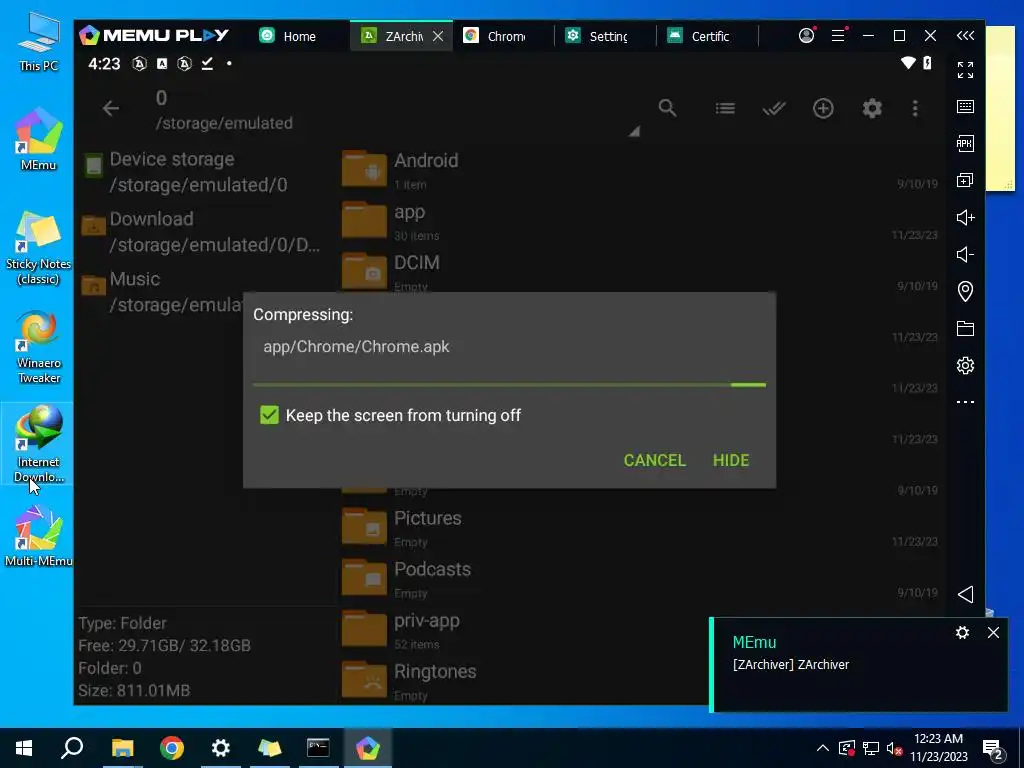This screenshot has width=1024, height=768.
Task: Show more sidebar tools ellipsis
Action: click(x=965, y=402)
